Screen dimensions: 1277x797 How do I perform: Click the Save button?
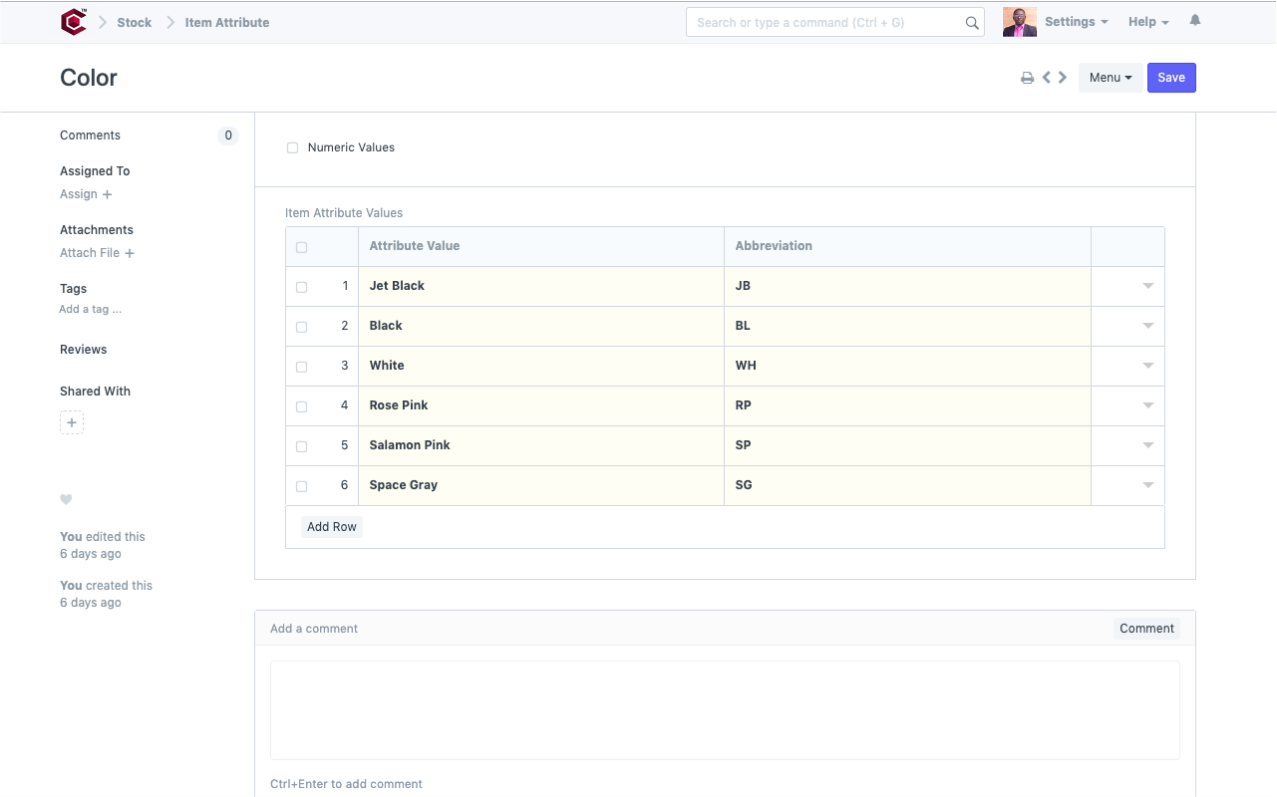tap(1171, 78)
